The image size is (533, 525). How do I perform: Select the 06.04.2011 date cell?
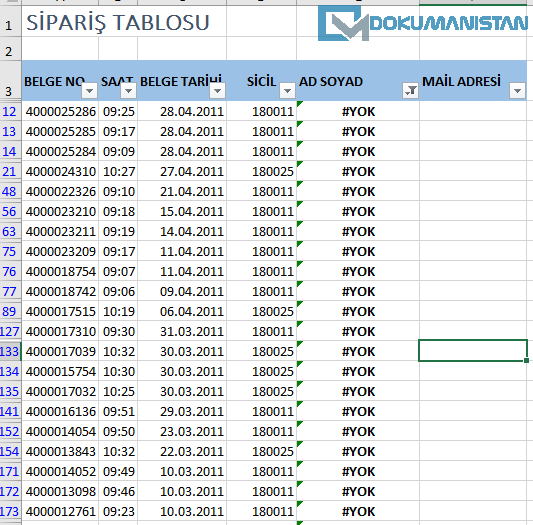182,311
